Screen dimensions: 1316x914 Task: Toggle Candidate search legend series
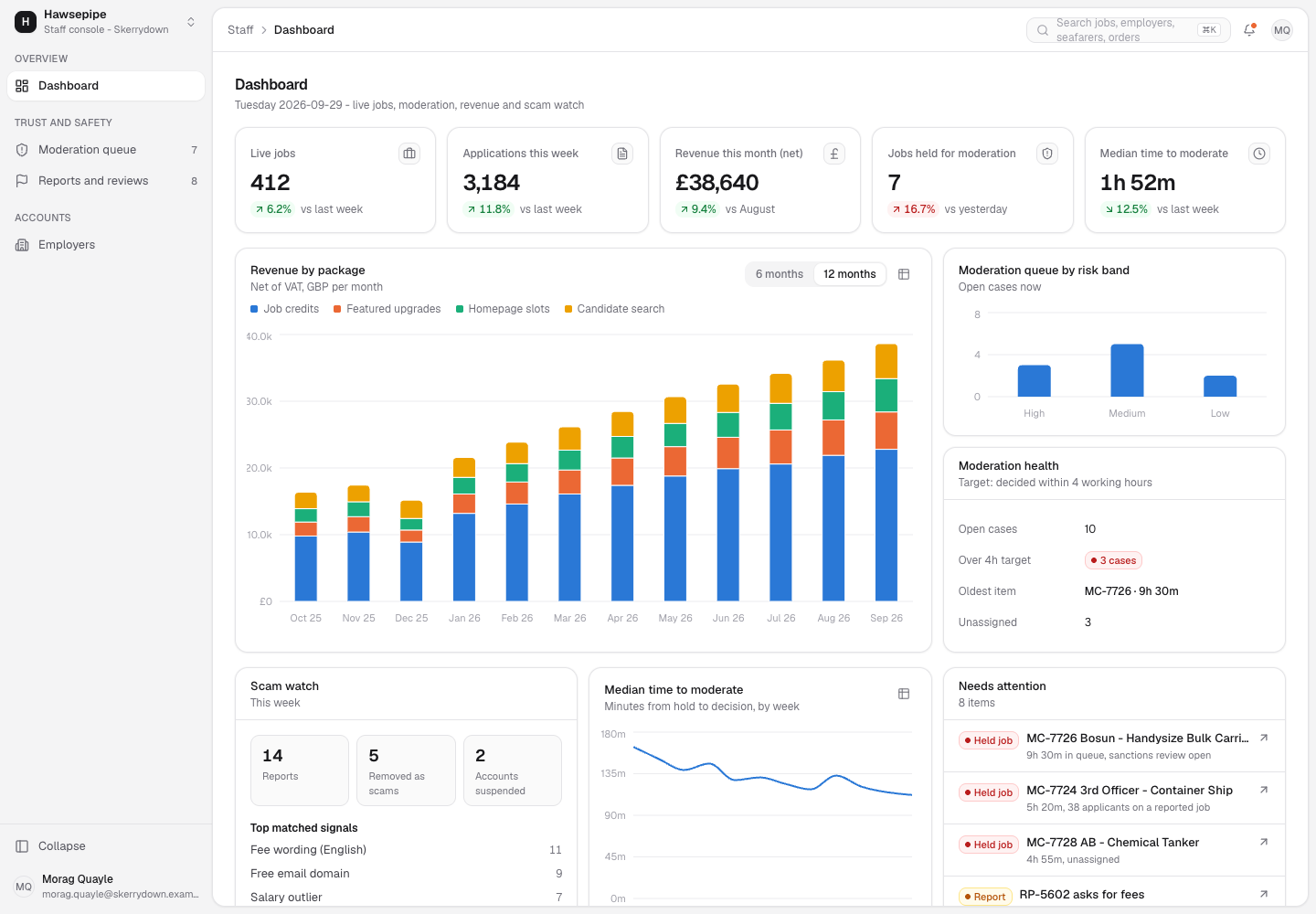(x=615, y=309)
